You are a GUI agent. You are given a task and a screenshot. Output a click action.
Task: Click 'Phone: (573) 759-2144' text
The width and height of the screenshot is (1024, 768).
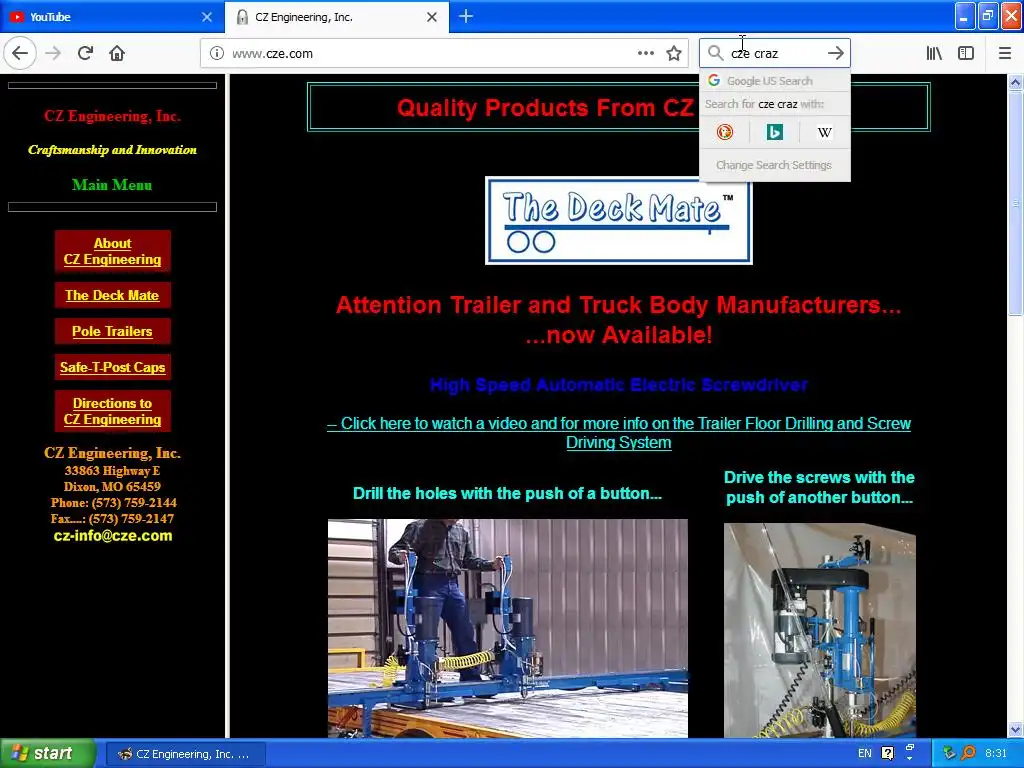pyautogui.click(x=113, y=503)
